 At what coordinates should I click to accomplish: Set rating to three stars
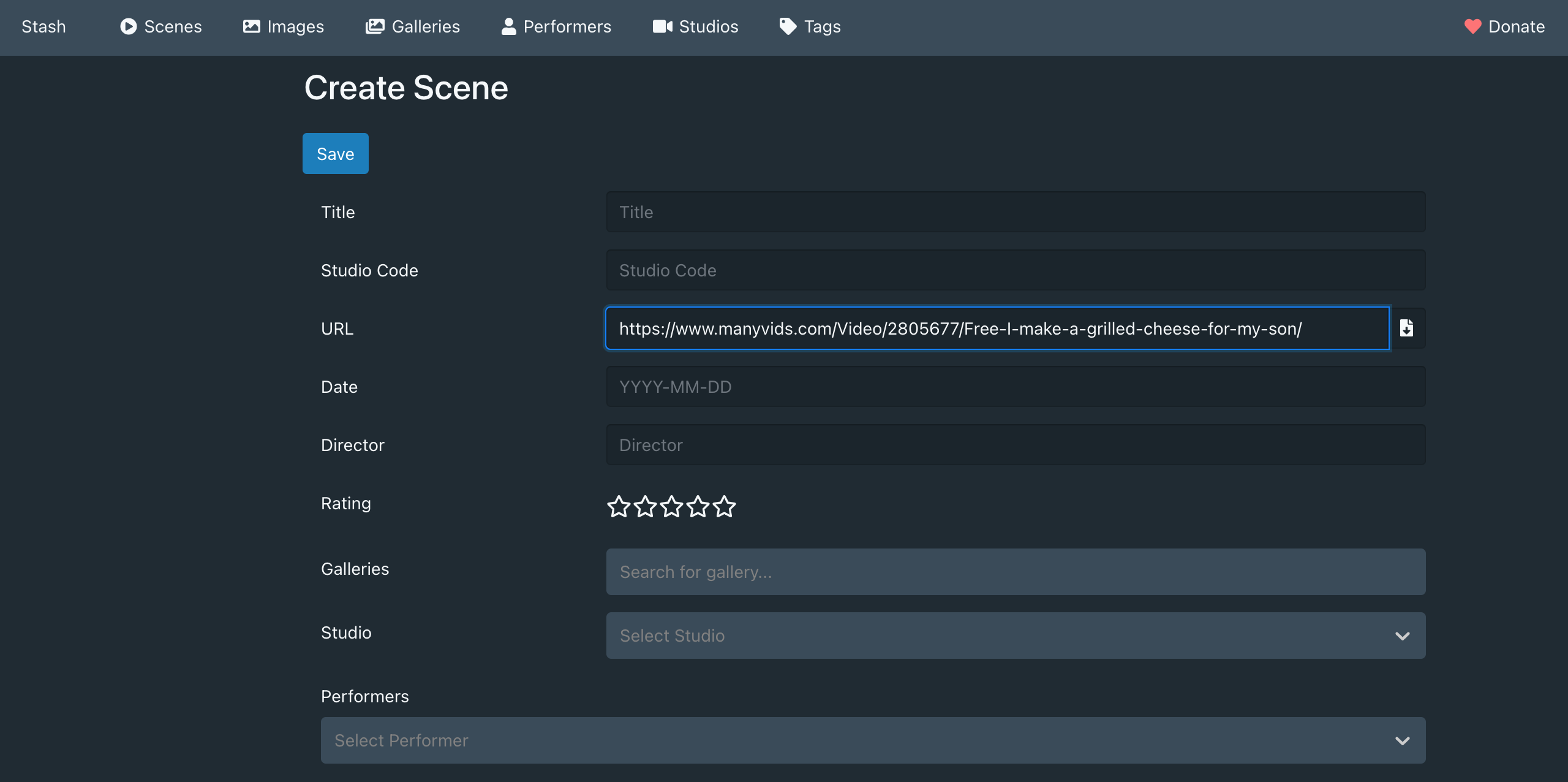[671, 506]
